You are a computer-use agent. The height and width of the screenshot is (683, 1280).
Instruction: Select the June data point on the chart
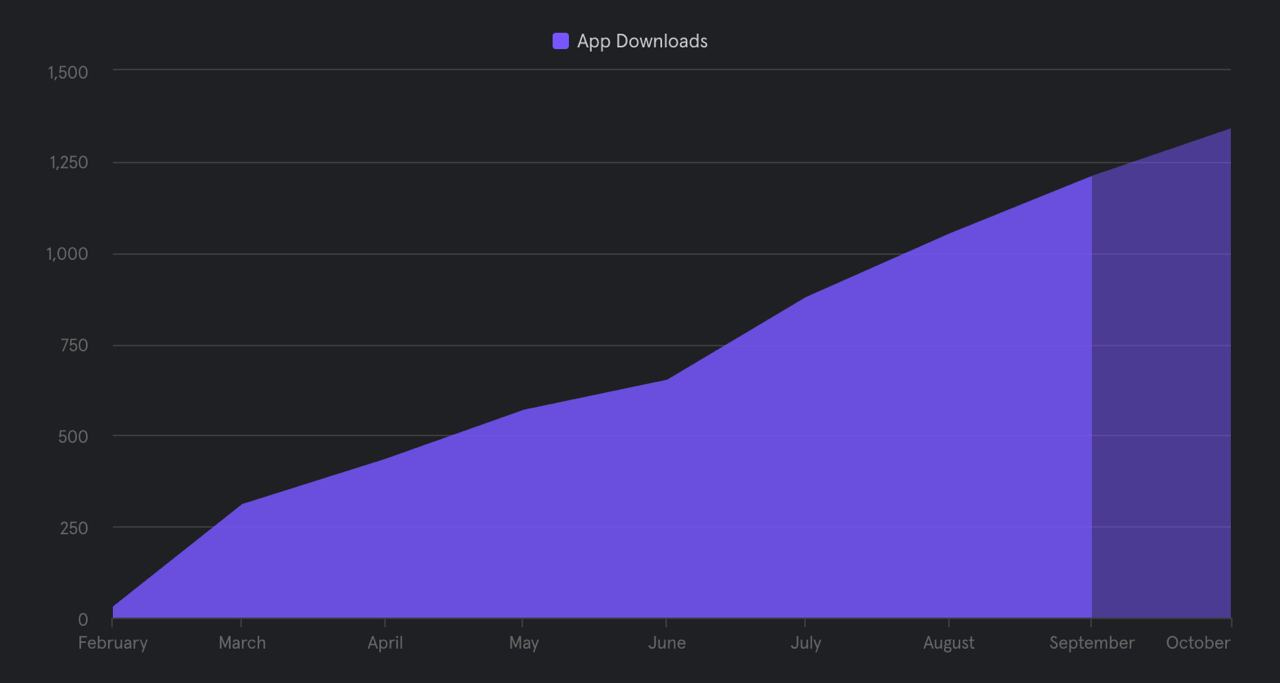tap(667, 379)
